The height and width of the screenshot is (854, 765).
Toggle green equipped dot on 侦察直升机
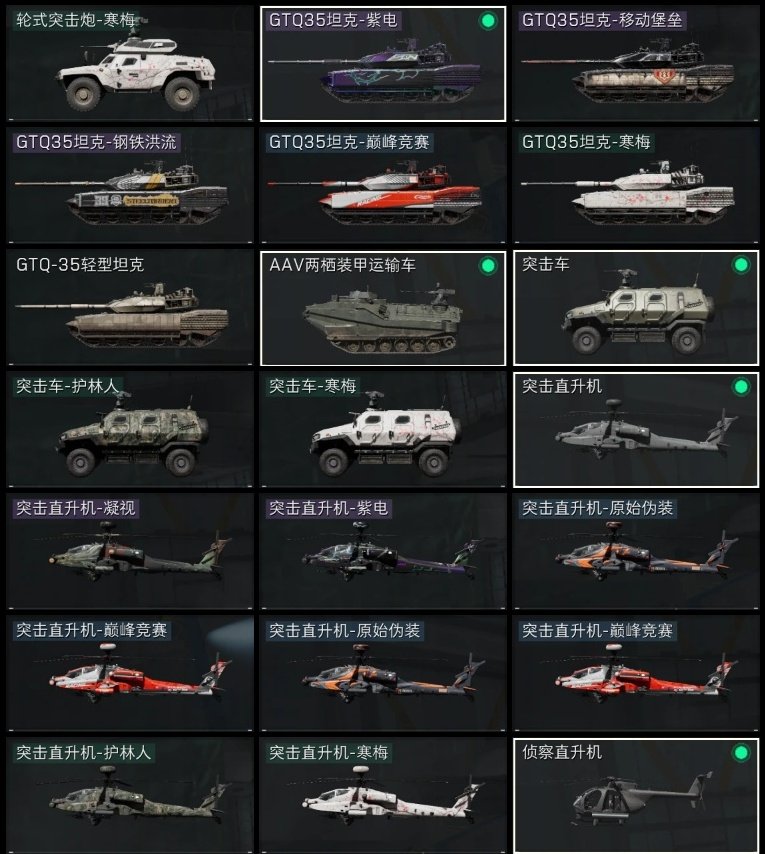[741, 753]
